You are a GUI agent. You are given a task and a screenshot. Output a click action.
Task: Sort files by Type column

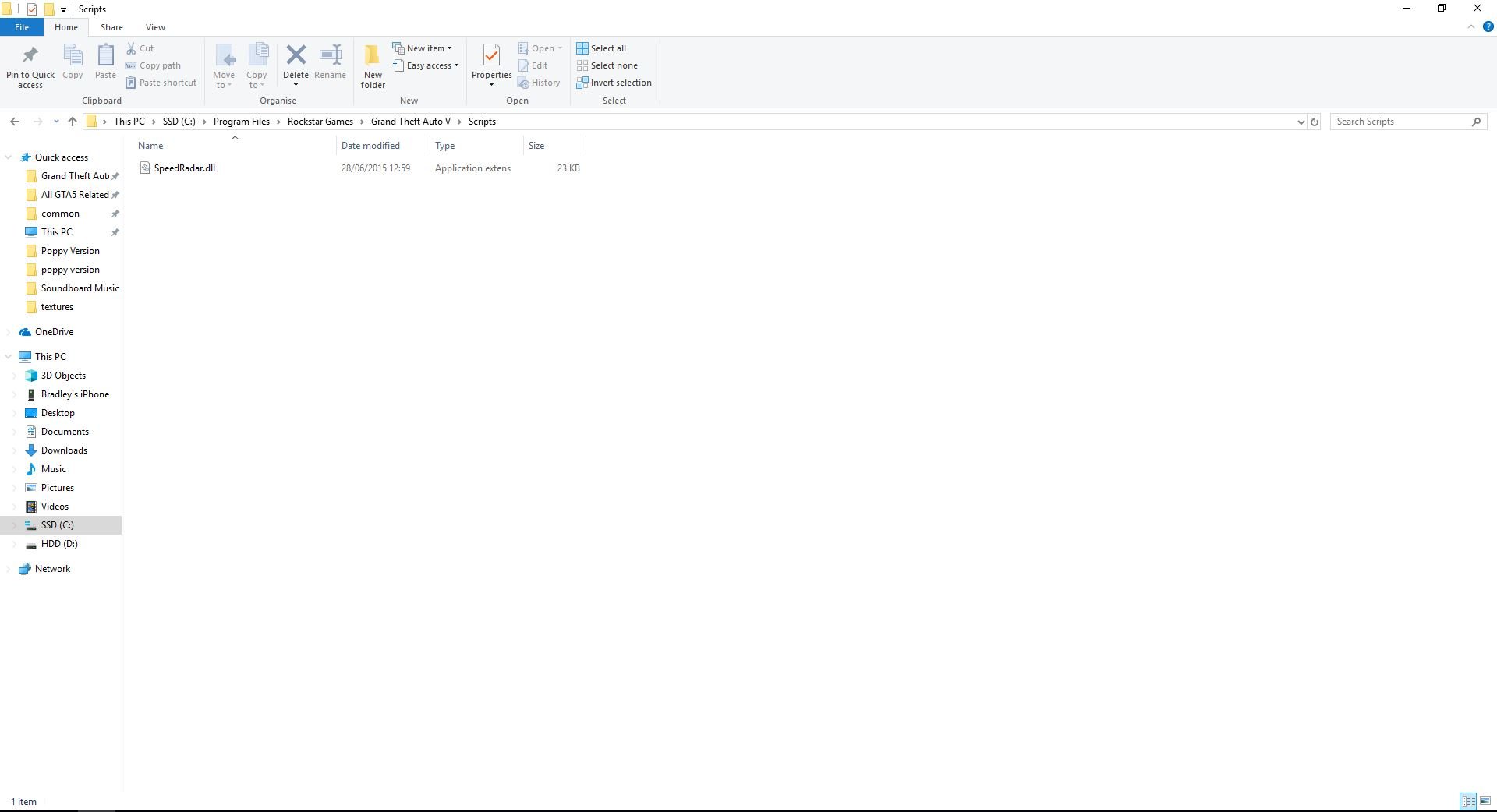coord(445,146)
